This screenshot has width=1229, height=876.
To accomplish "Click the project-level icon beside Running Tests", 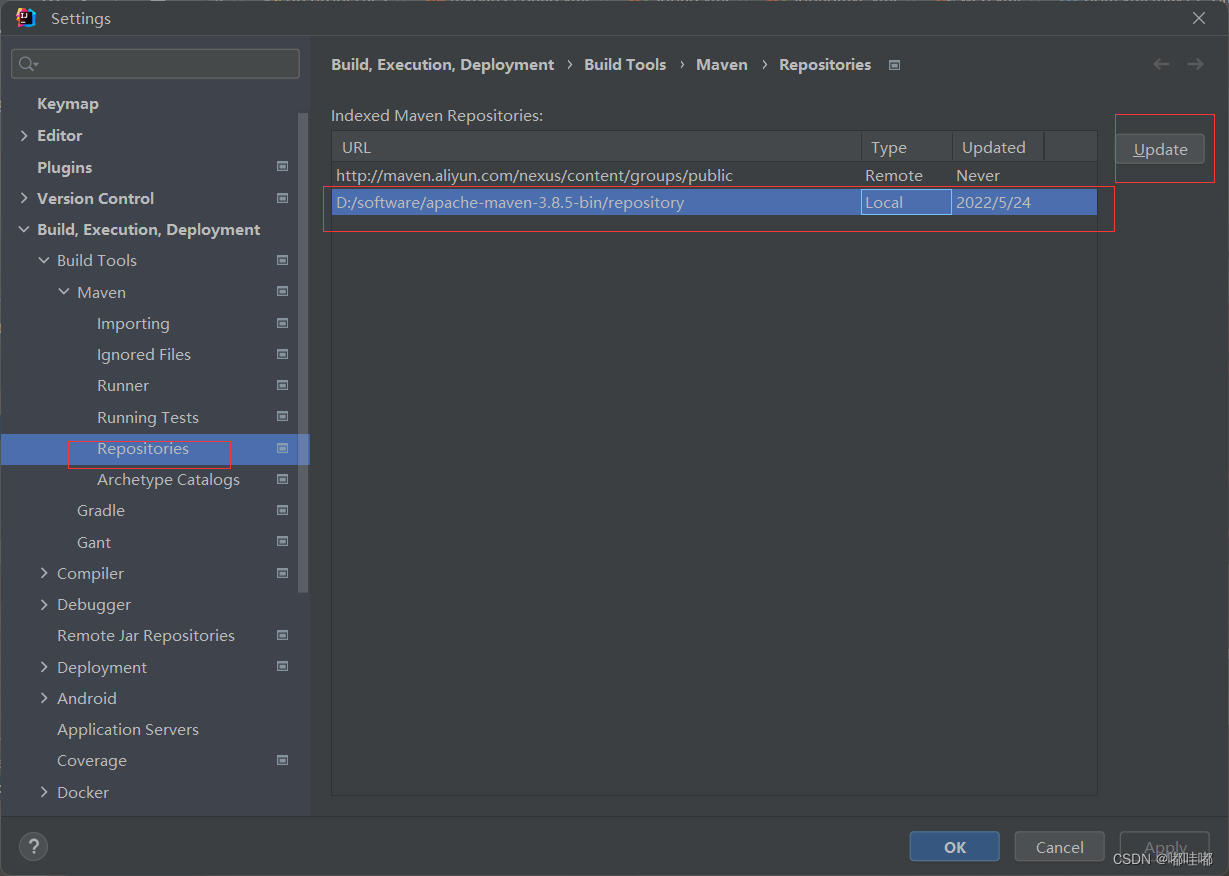I will pos(283,417).
